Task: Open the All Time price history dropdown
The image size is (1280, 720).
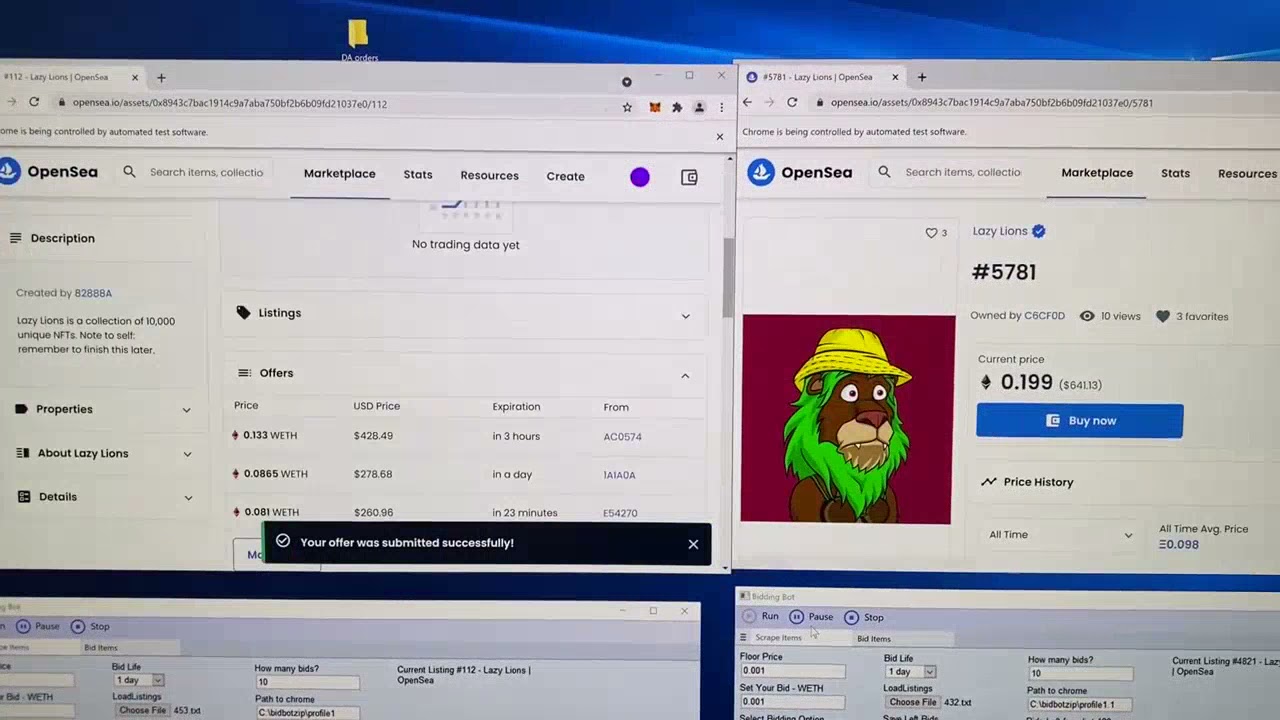Action: click(1061, 535)
